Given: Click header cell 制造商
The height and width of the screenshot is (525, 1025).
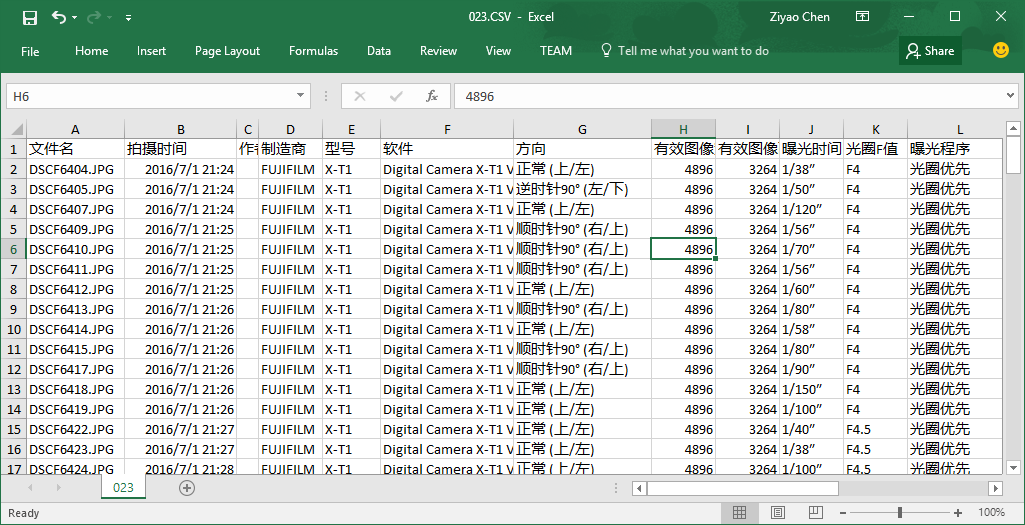Looking at the screenshot, I should [290, 149].
